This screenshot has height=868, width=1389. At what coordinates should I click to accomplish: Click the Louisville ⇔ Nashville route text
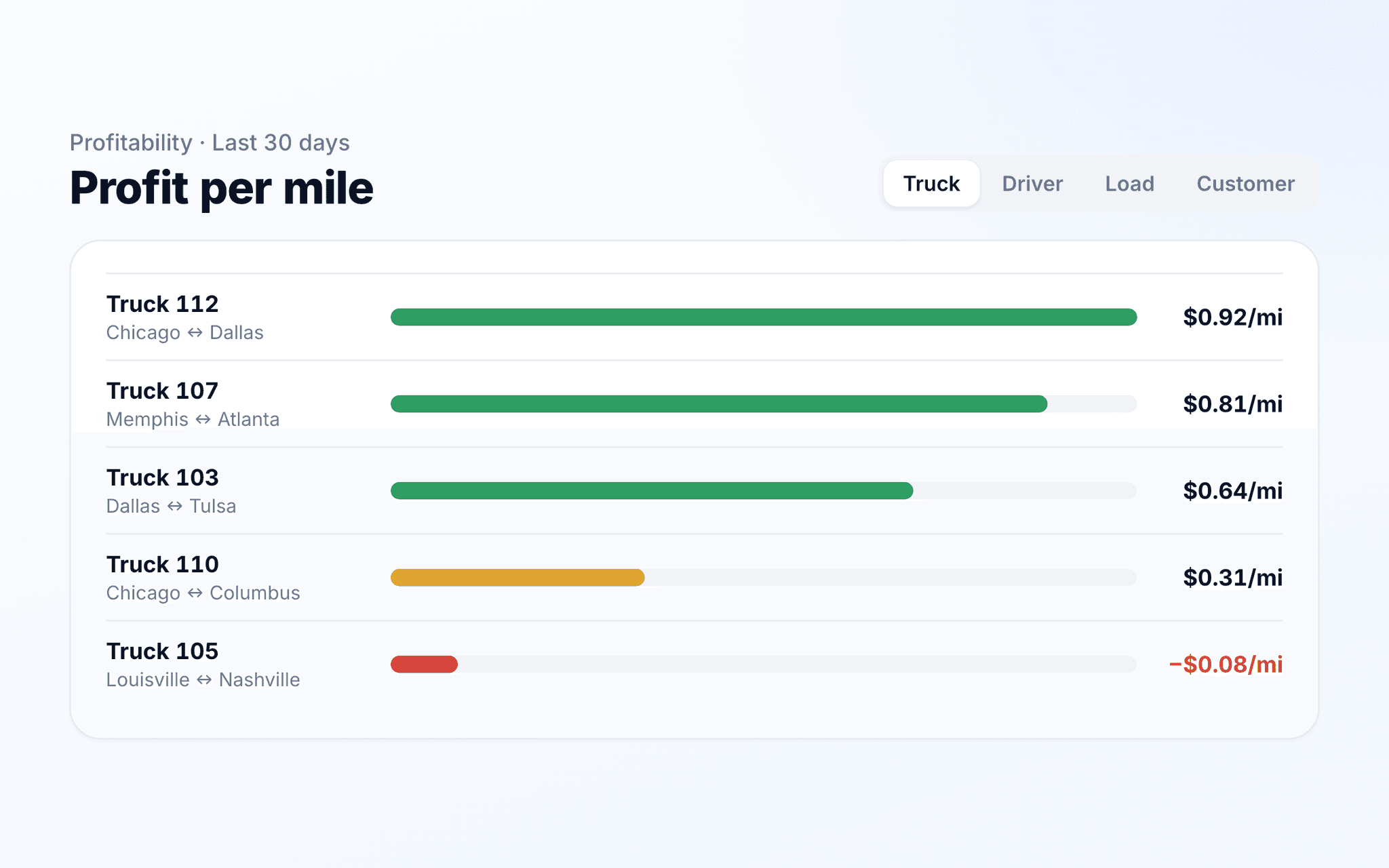(x=203, y=679)
